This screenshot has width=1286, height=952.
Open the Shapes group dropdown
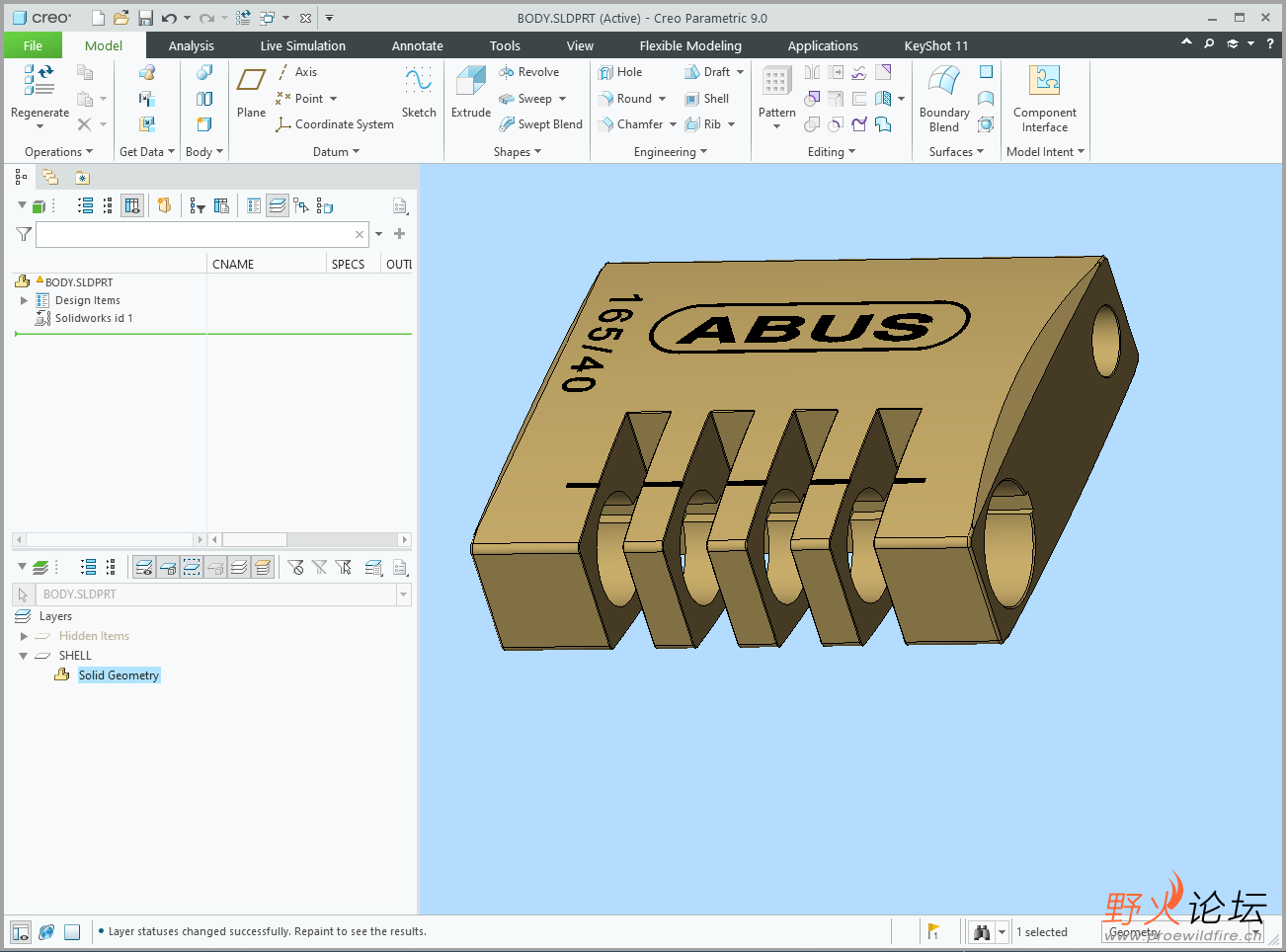click(518, 152)
